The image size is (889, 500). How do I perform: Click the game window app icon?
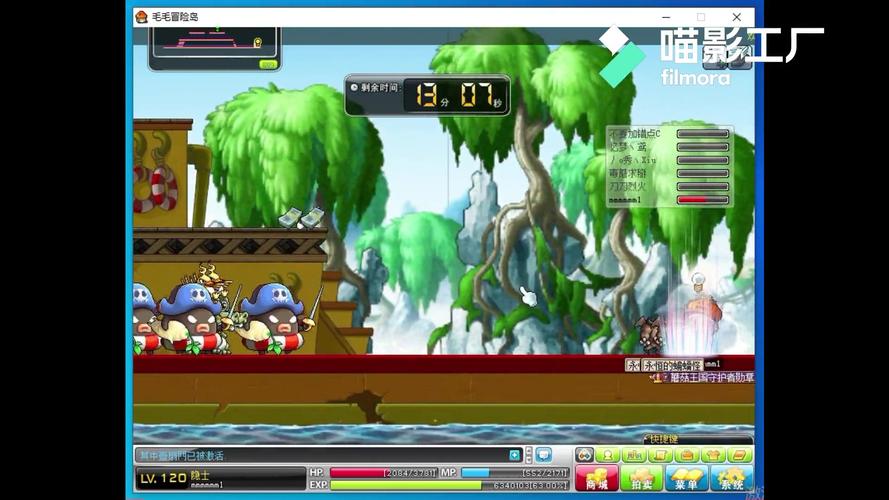142,17
